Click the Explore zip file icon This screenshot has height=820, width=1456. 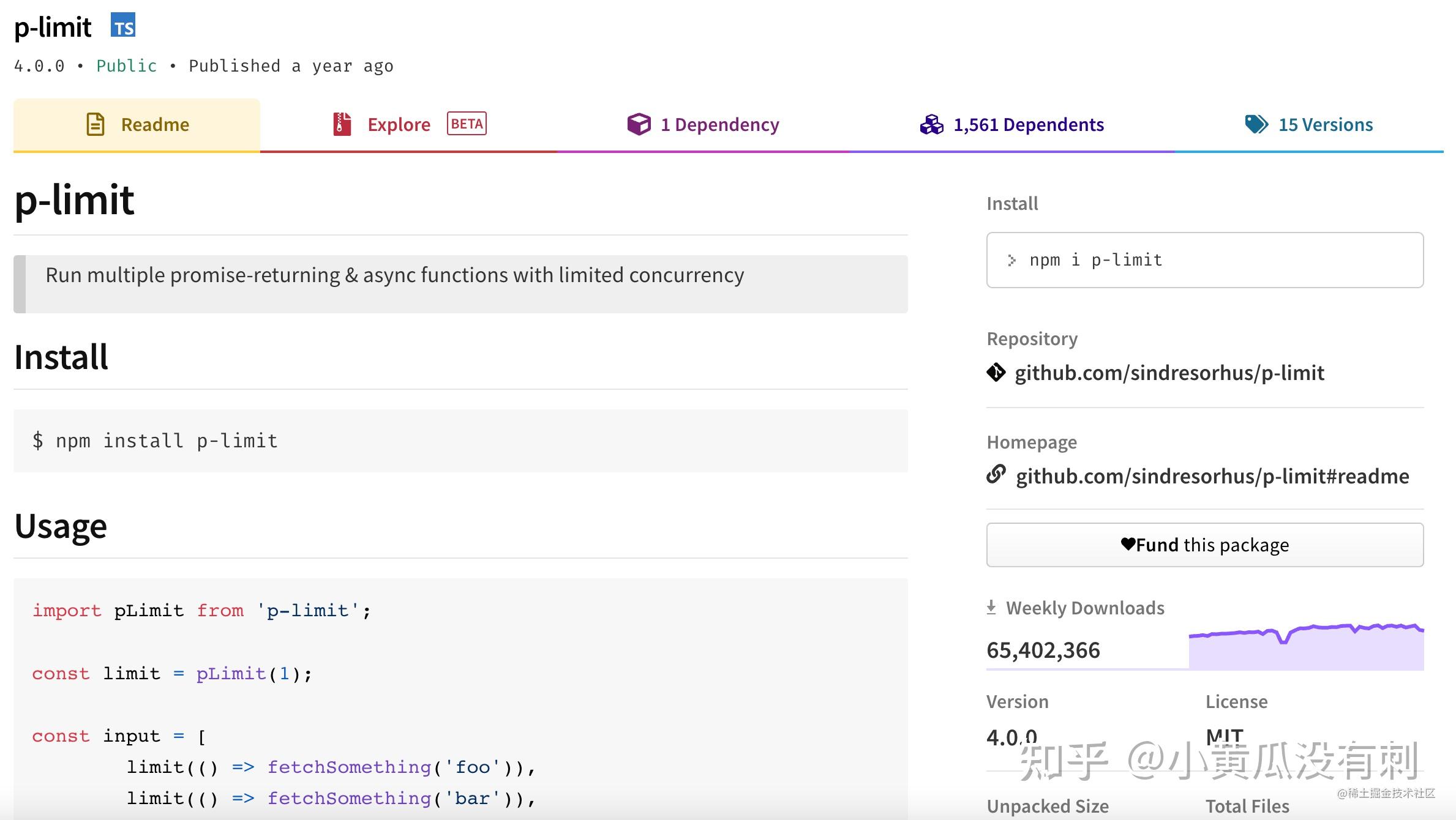tap(342, 124)
